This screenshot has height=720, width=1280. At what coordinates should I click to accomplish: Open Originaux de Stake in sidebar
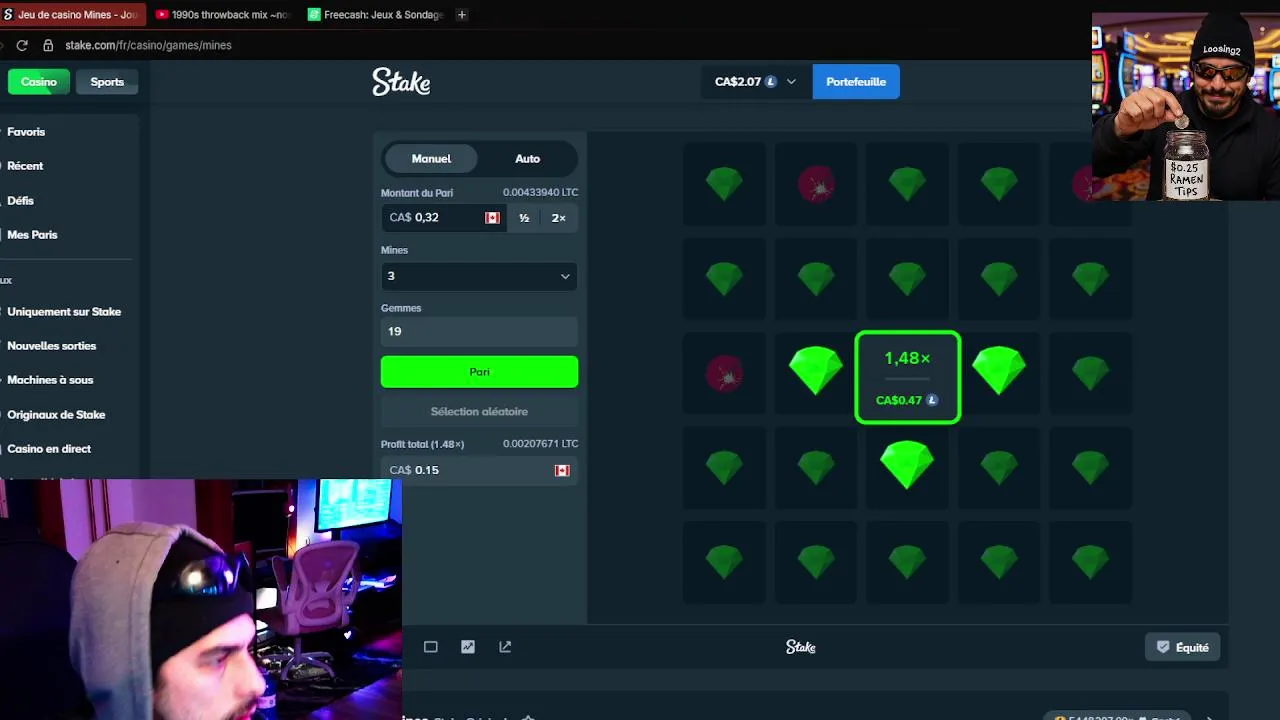pos(56,415)
